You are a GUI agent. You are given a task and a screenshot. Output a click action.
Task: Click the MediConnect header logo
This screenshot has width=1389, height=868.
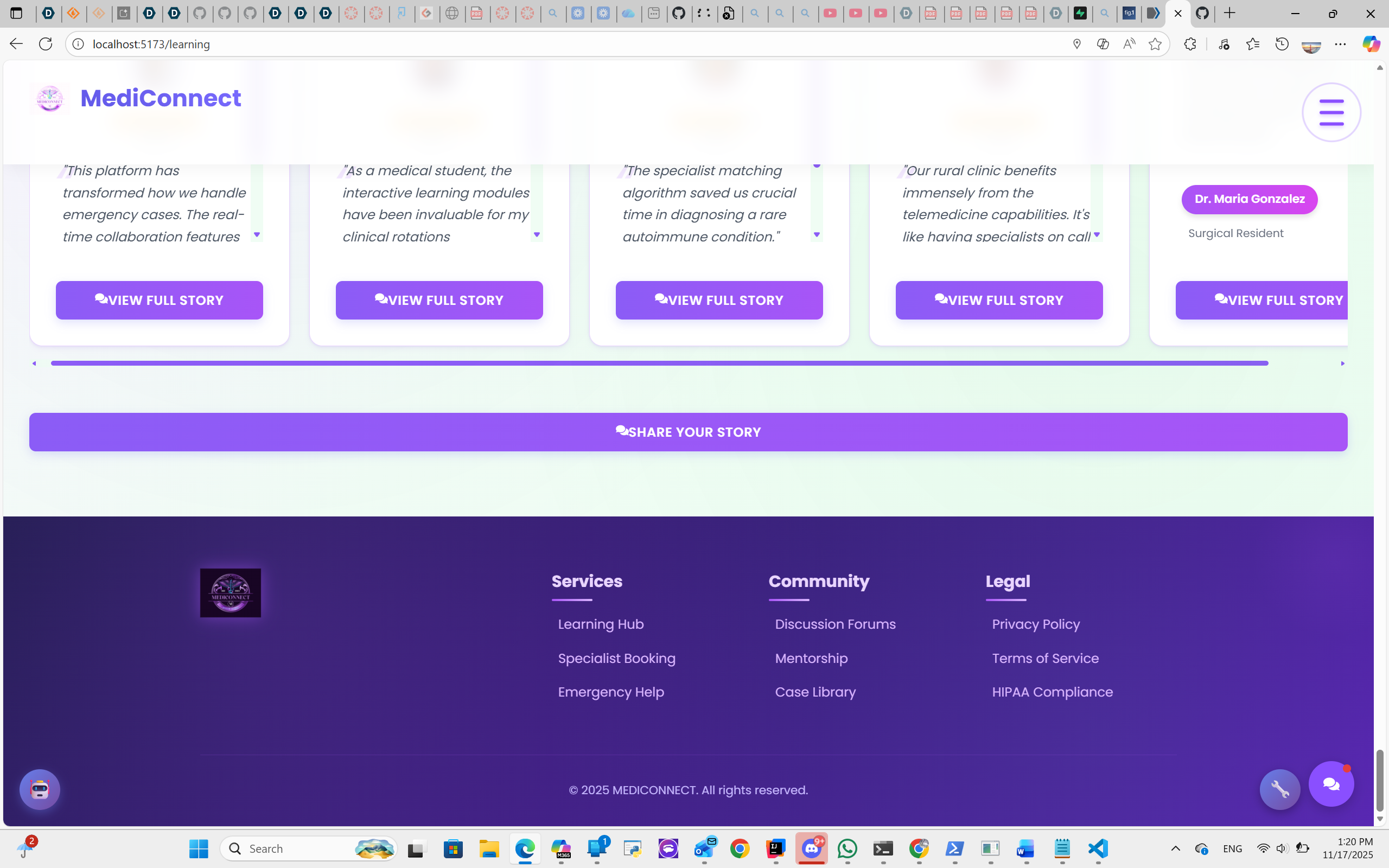(50, 98)
